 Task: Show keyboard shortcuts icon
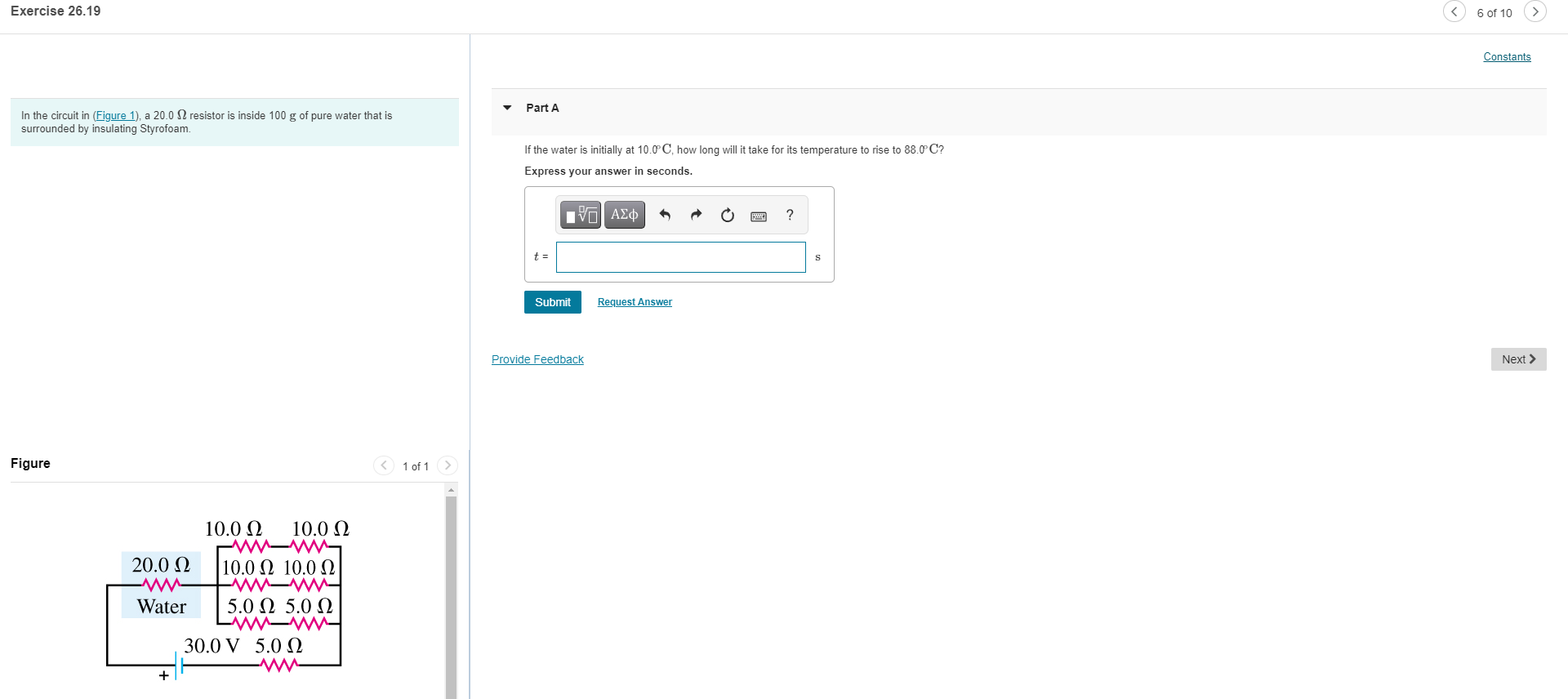click(759, 216)
